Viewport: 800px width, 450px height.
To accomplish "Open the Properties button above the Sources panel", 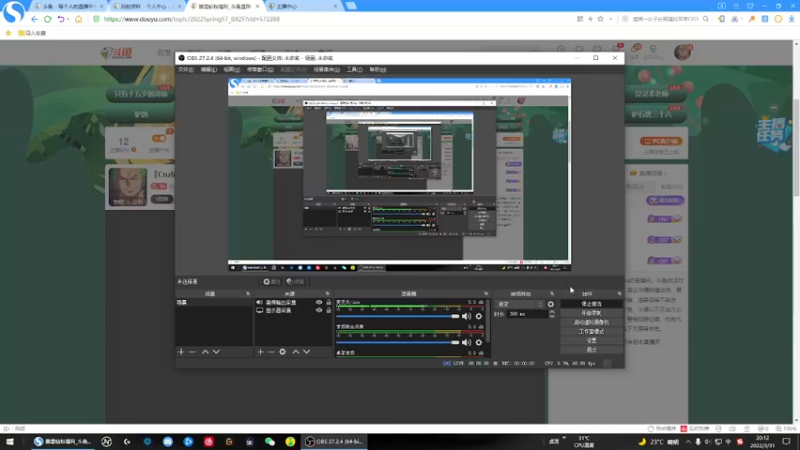I will [271, 282].
